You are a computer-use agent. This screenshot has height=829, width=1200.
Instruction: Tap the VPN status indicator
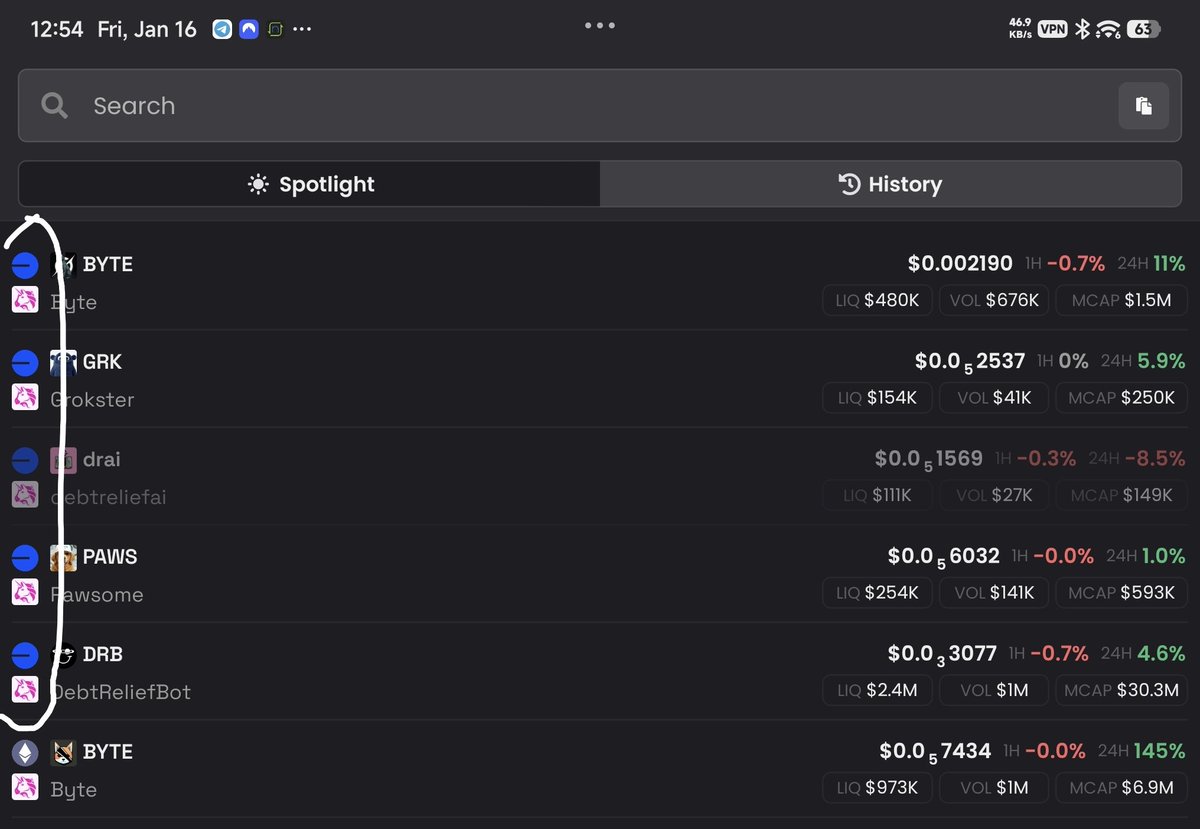pyautogui.click(x=1052, y=29)
